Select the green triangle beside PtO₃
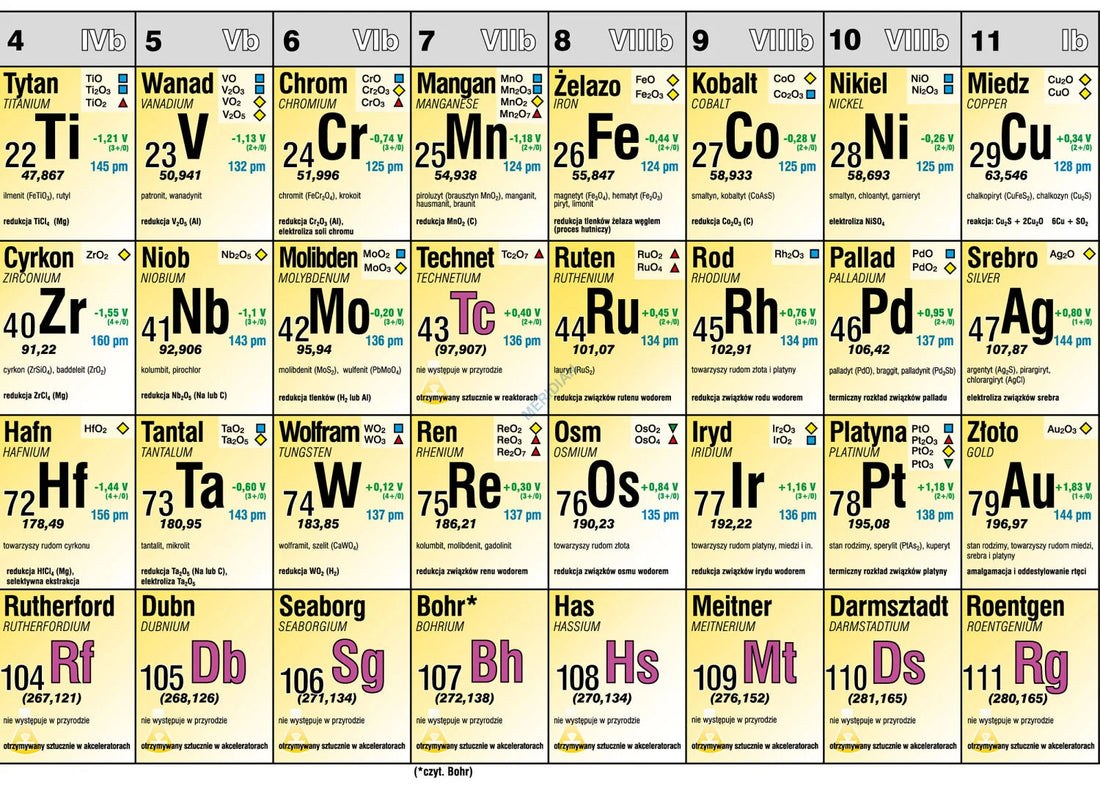The image size is (1100, 785). 948,464
